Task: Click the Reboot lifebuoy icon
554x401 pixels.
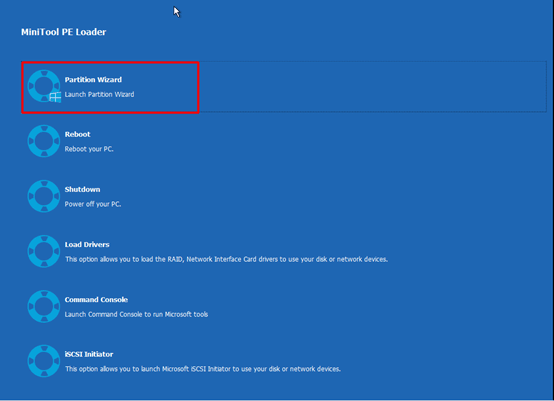Action: coord(44,141)
